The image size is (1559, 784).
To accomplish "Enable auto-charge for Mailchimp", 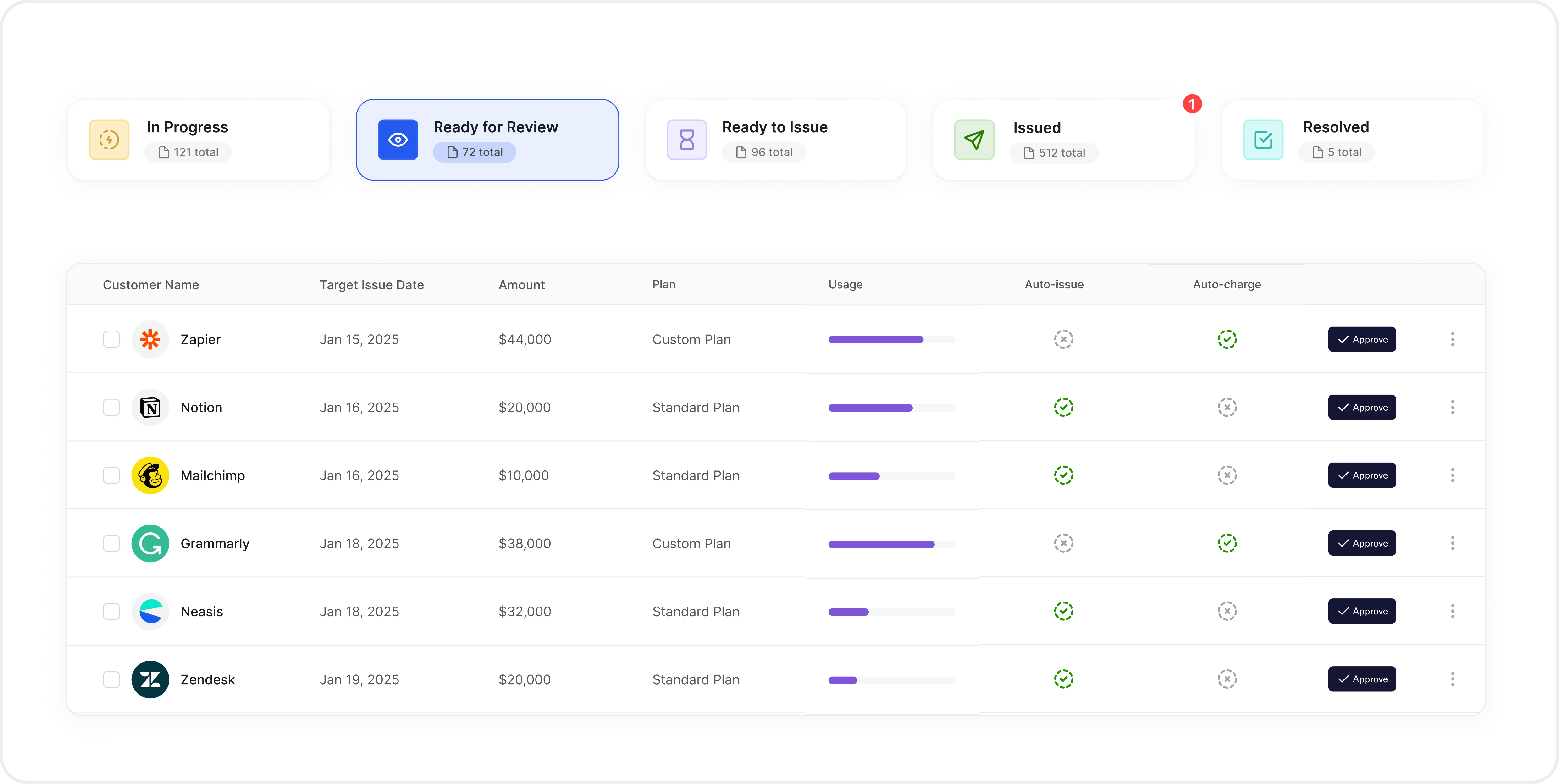I will 1227,475.
